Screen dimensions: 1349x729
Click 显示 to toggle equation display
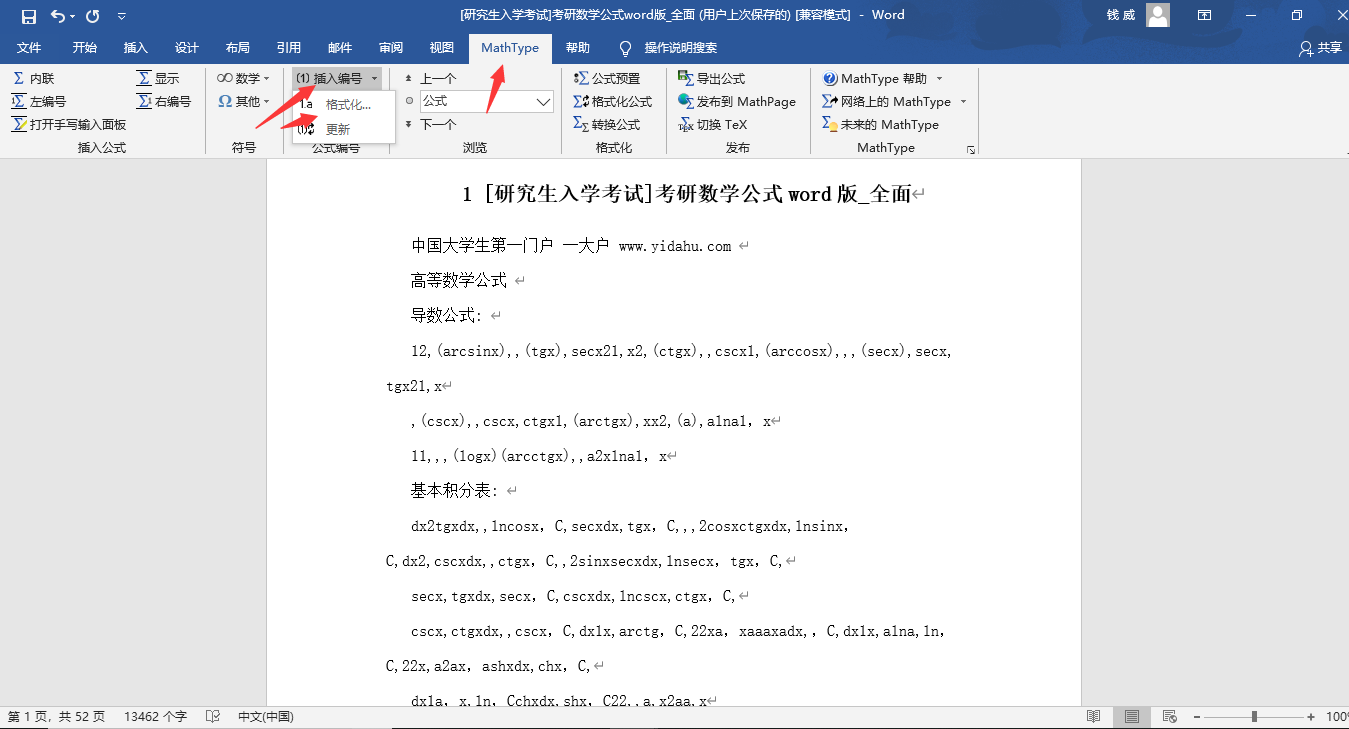(162, 77)
